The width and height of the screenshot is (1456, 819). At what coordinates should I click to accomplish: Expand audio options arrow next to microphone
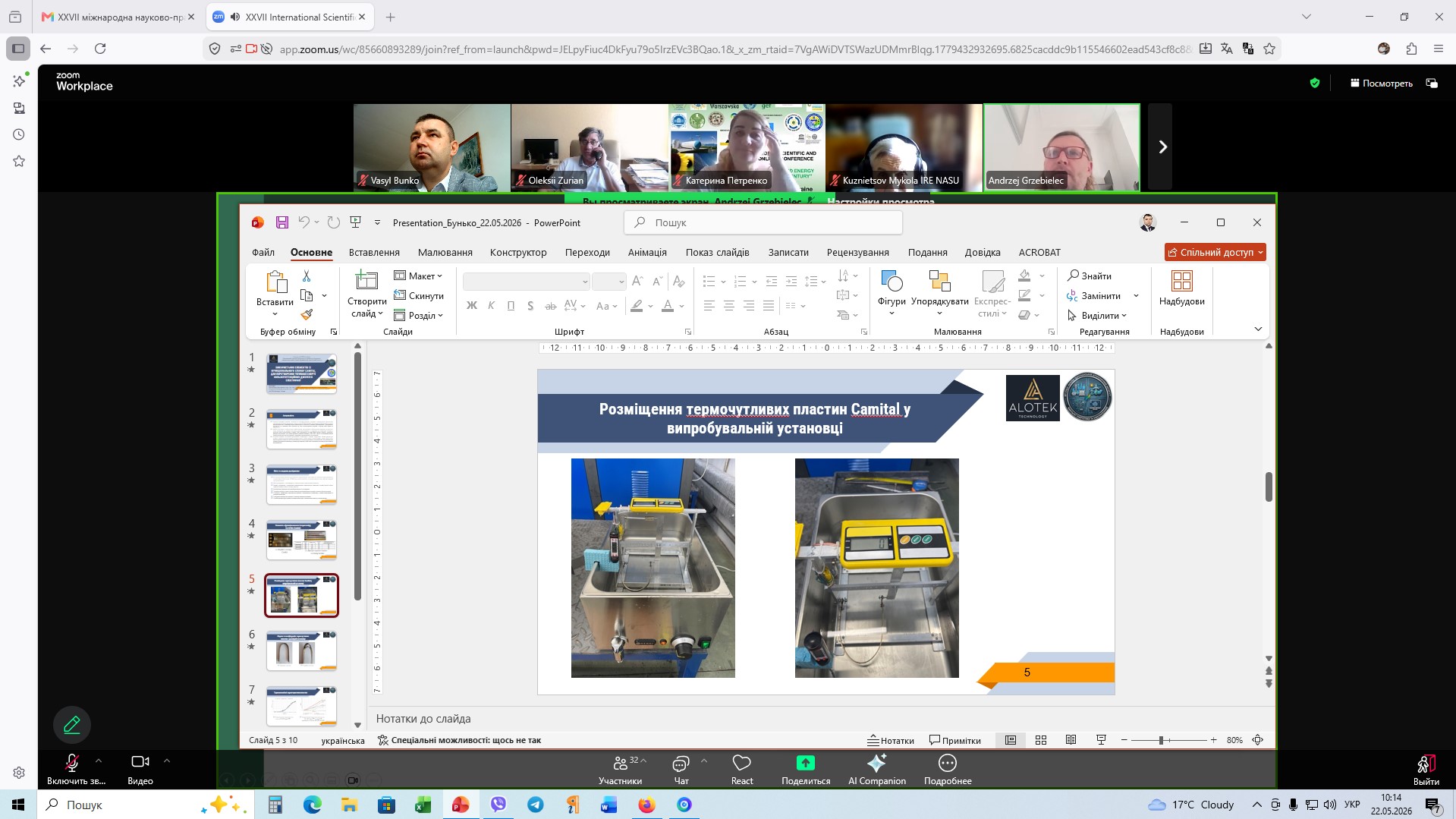coord(98,761)
